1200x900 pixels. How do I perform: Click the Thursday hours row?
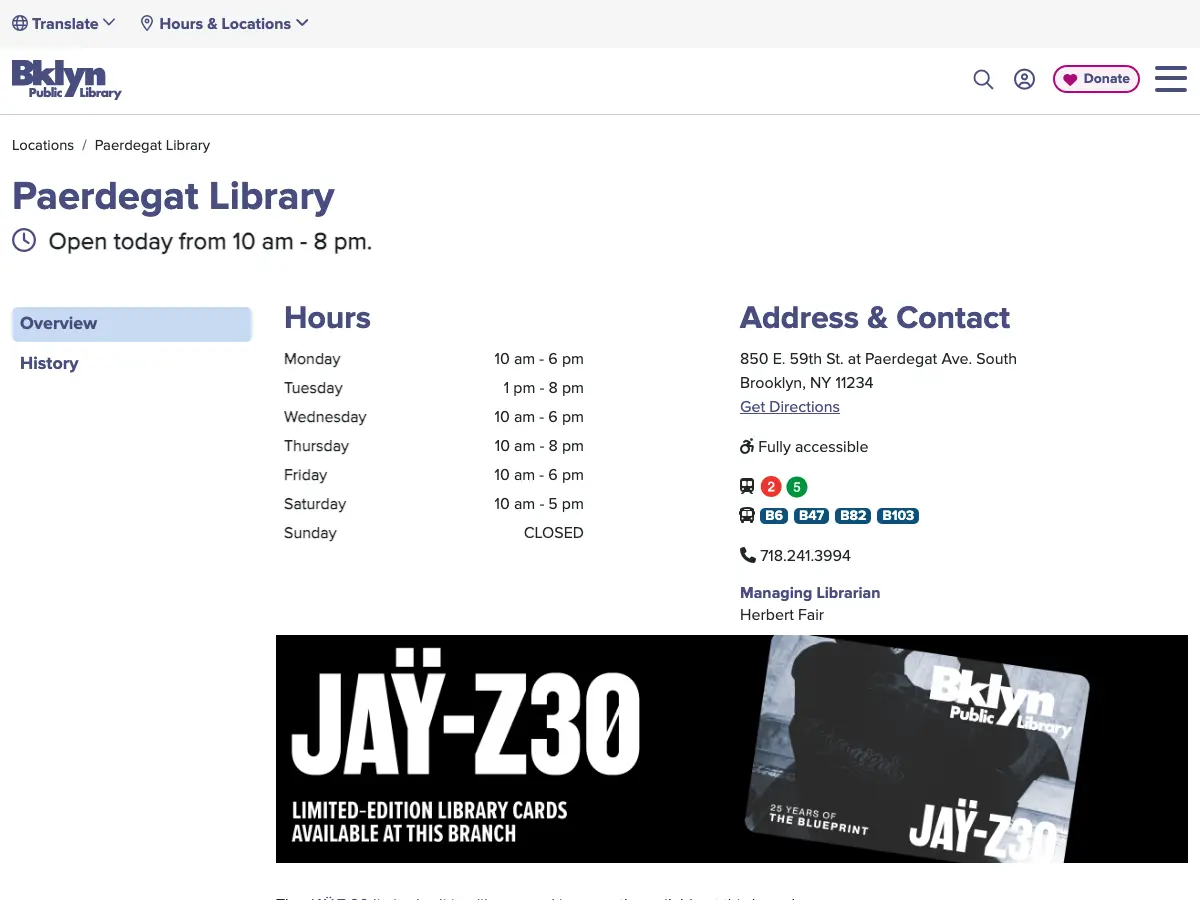434,446
